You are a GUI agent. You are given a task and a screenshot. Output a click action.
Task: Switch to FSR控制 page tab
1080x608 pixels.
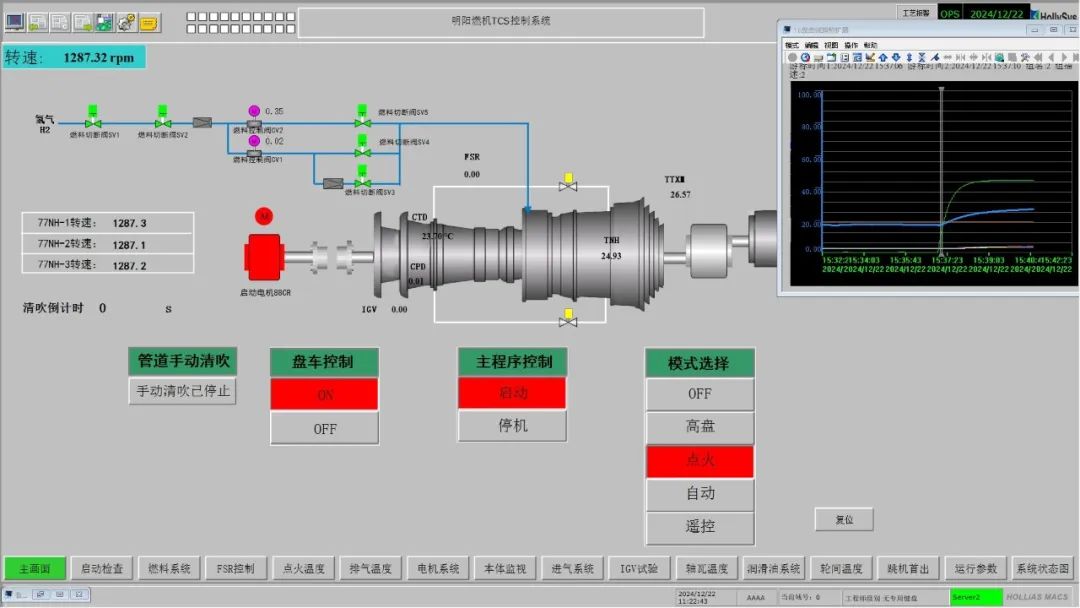(x=236, y=569)
